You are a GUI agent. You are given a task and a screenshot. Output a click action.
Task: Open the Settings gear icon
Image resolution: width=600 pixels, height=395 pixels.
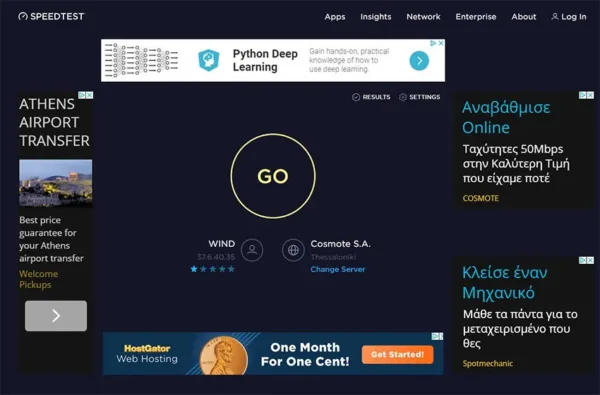pos(403,97)
